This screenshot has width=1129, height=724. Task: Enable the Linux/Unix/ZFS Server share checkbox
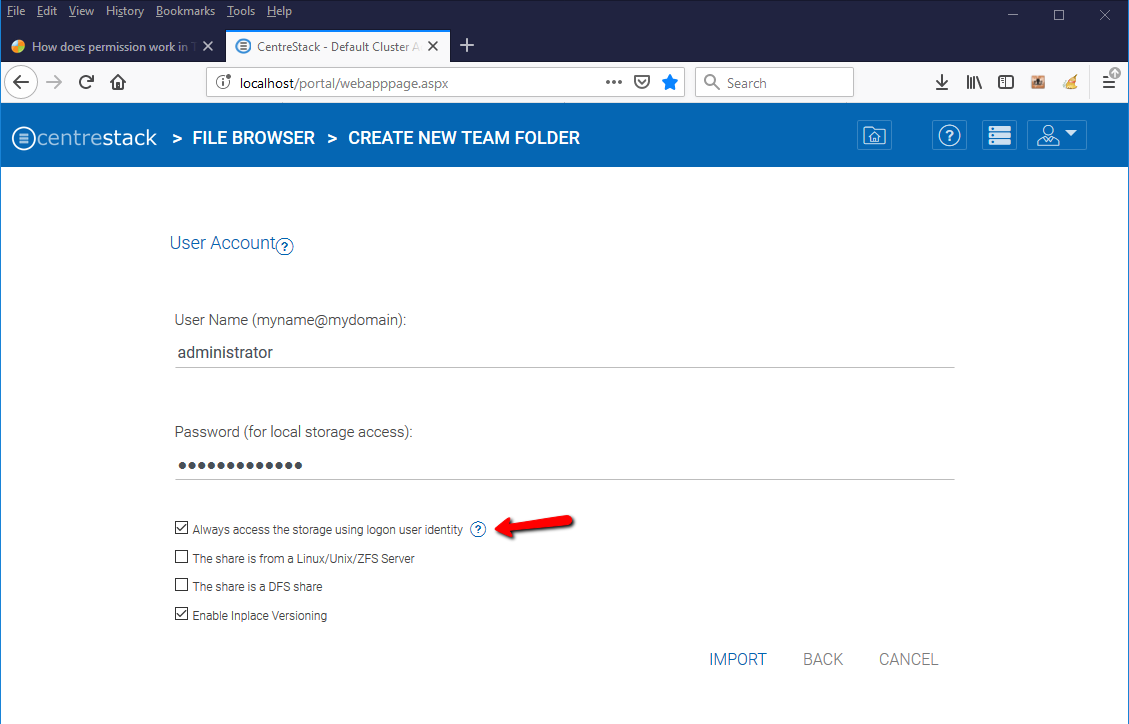(181, 557)
